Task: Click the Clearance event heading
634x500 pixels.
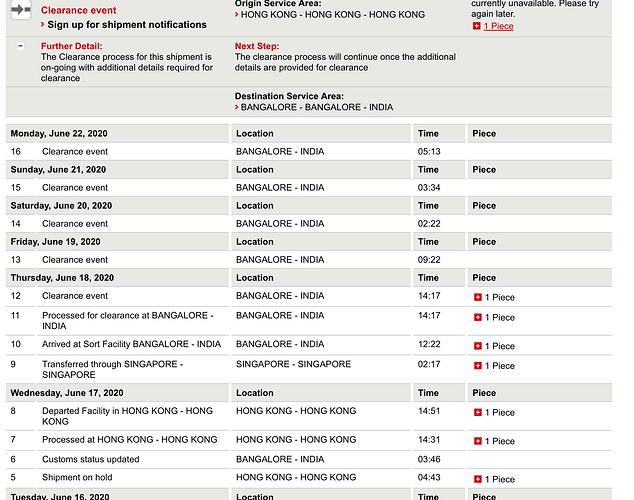Action: [78, 10]
